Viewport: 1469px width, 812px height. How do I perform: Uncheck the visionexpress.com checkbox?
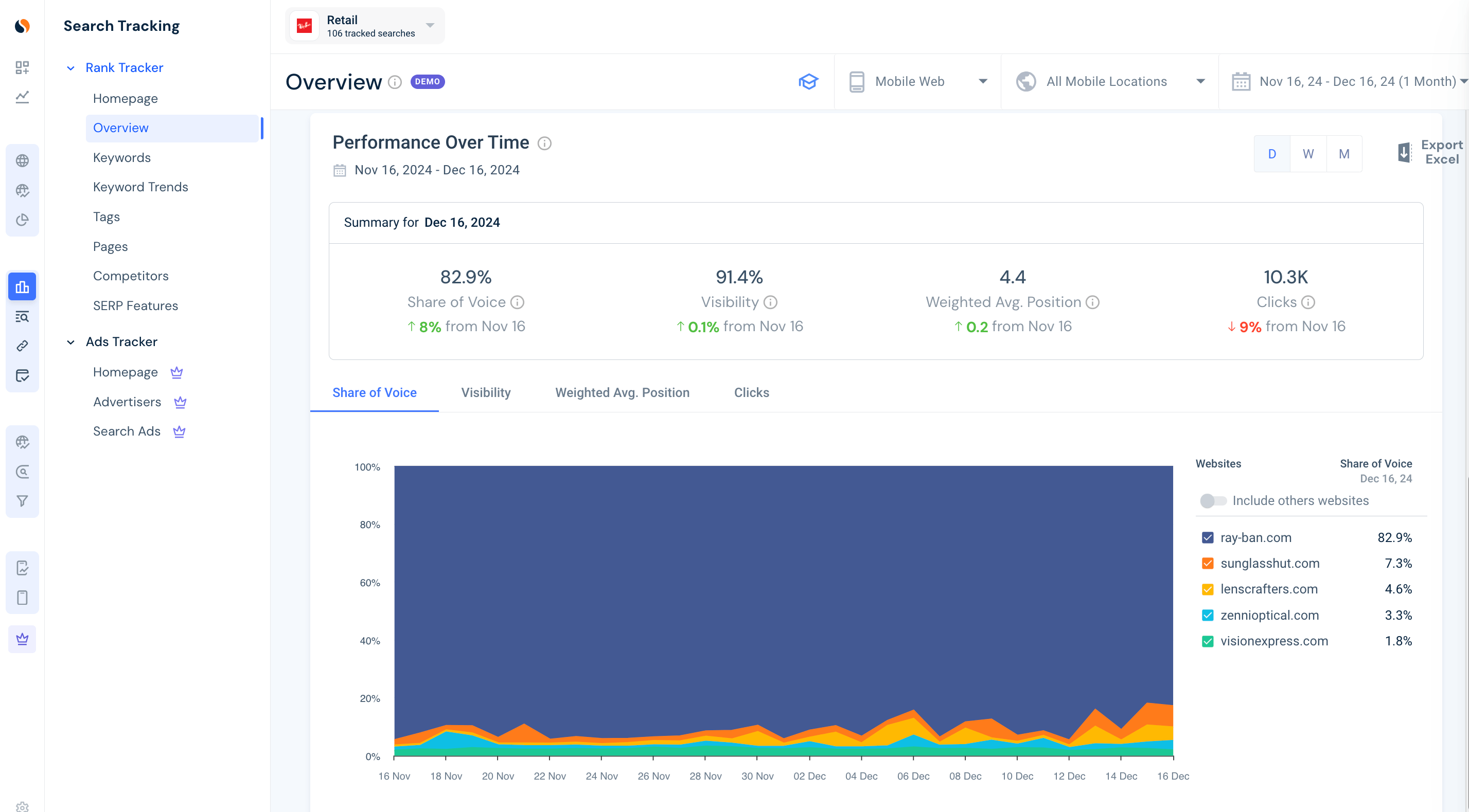click(1207, 641)
